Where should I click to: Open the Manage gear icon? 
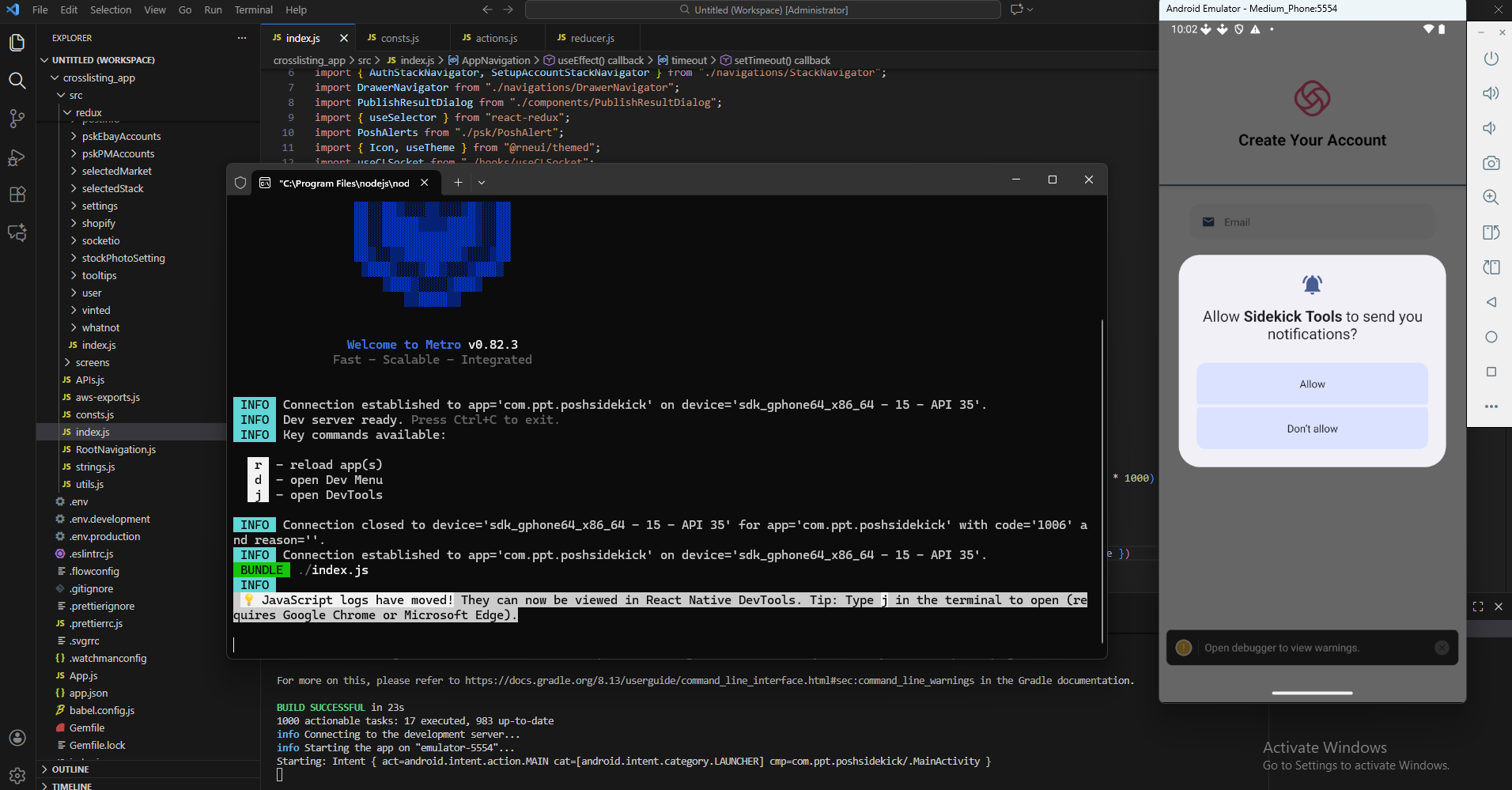point(17,776)
